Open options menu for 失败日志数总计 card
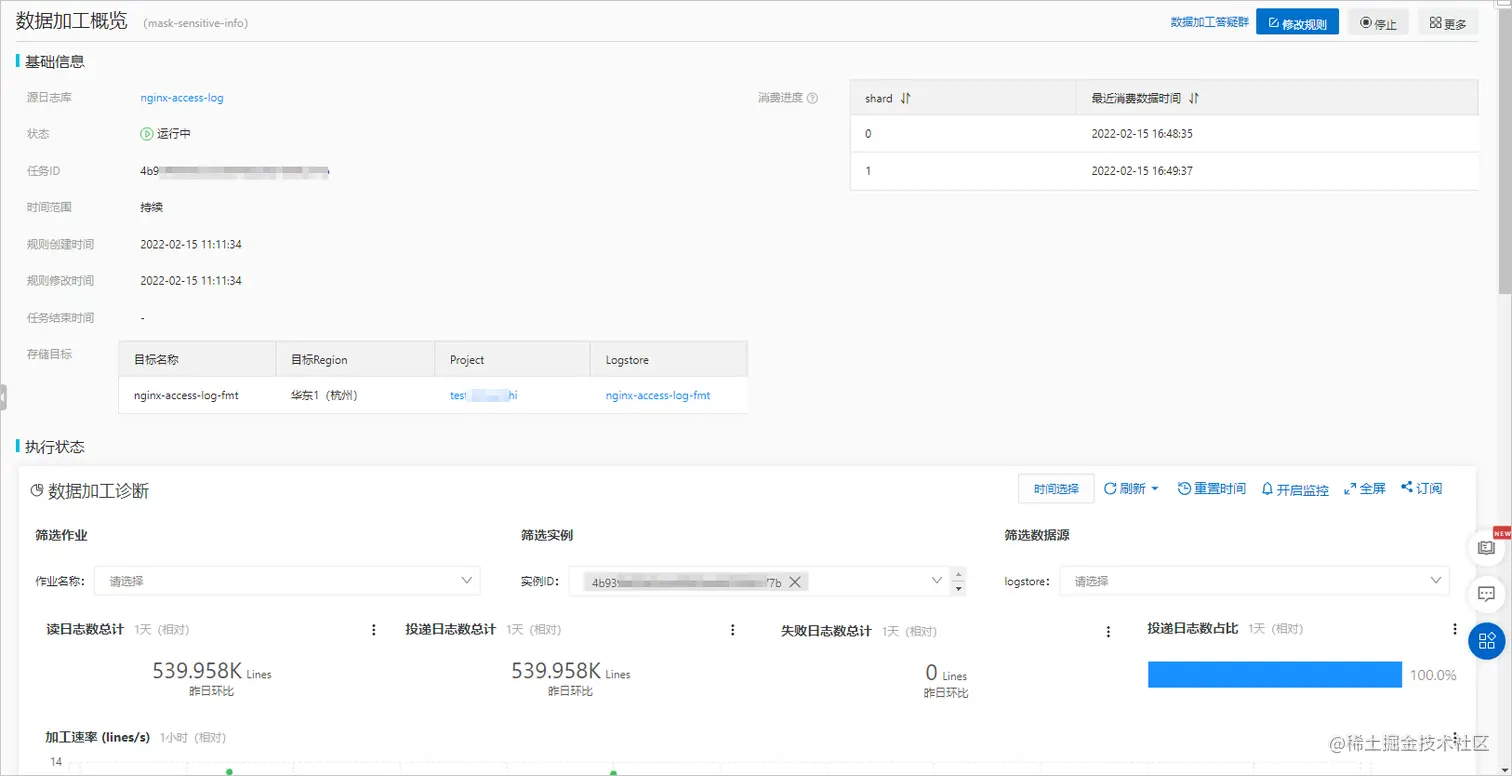The height and width of the screenshot is (776, 1512). click(x=1108, y=631)
